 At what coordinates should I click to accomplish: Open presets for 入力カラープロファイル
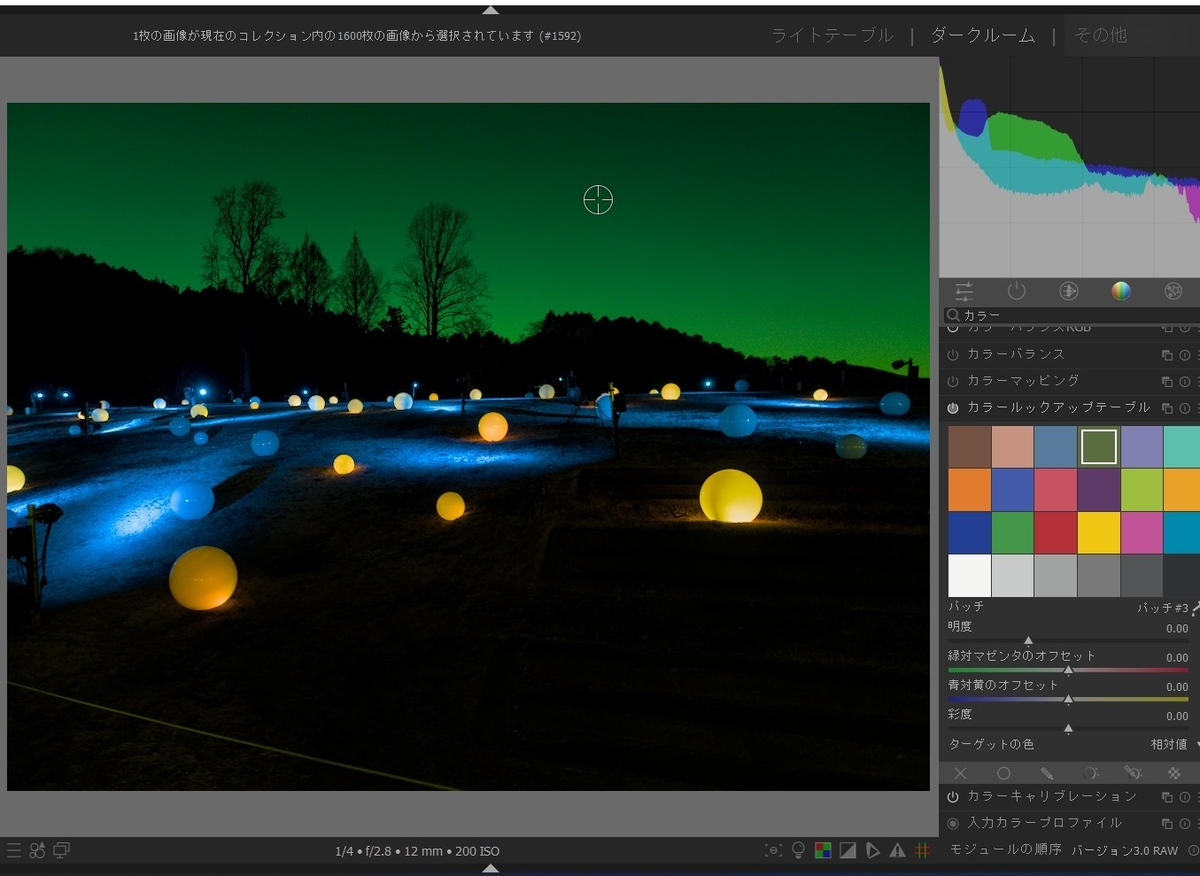(x=1197, y=823)
